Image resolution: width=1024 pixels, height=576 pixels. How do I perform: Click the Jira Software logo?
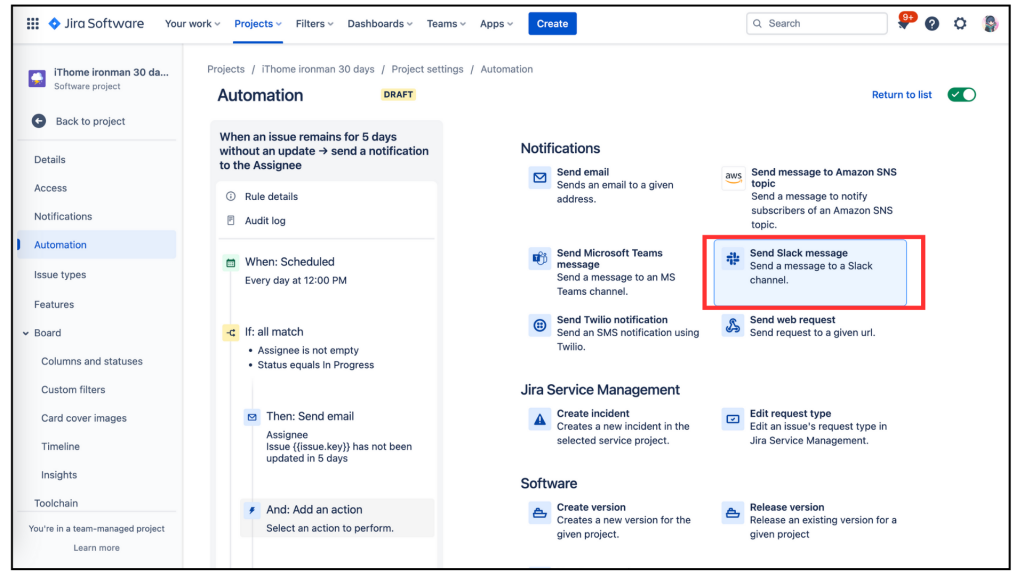(96, 24)
